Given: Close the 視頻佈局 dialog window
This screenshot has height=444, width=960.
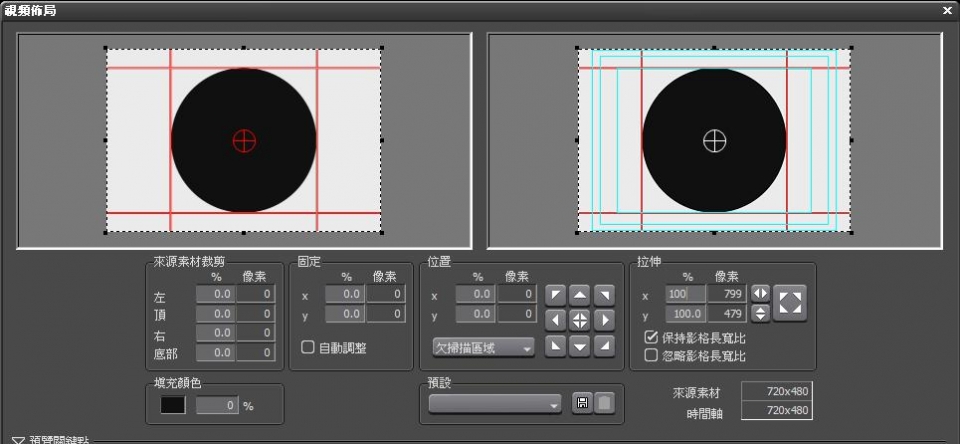Looking at the screenshot, I should 947,10.
